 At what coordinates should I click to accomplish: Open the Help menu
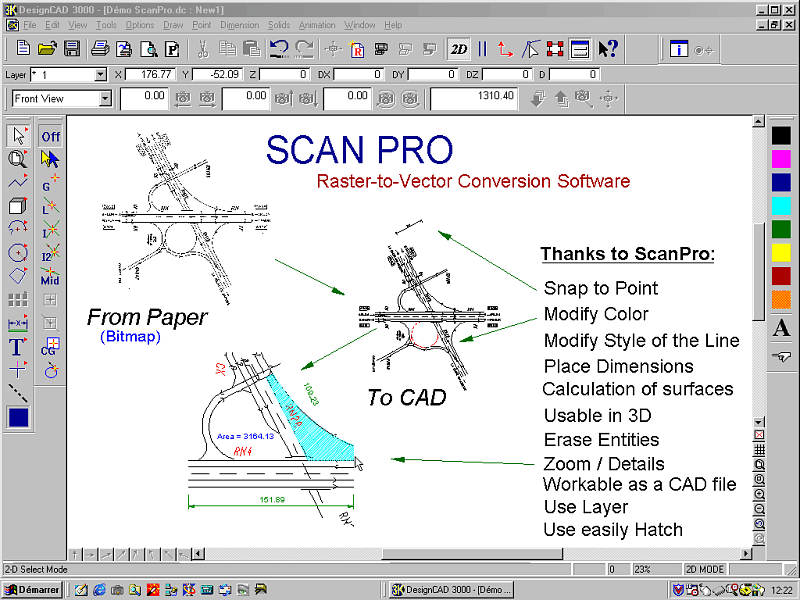click(393, 24)
